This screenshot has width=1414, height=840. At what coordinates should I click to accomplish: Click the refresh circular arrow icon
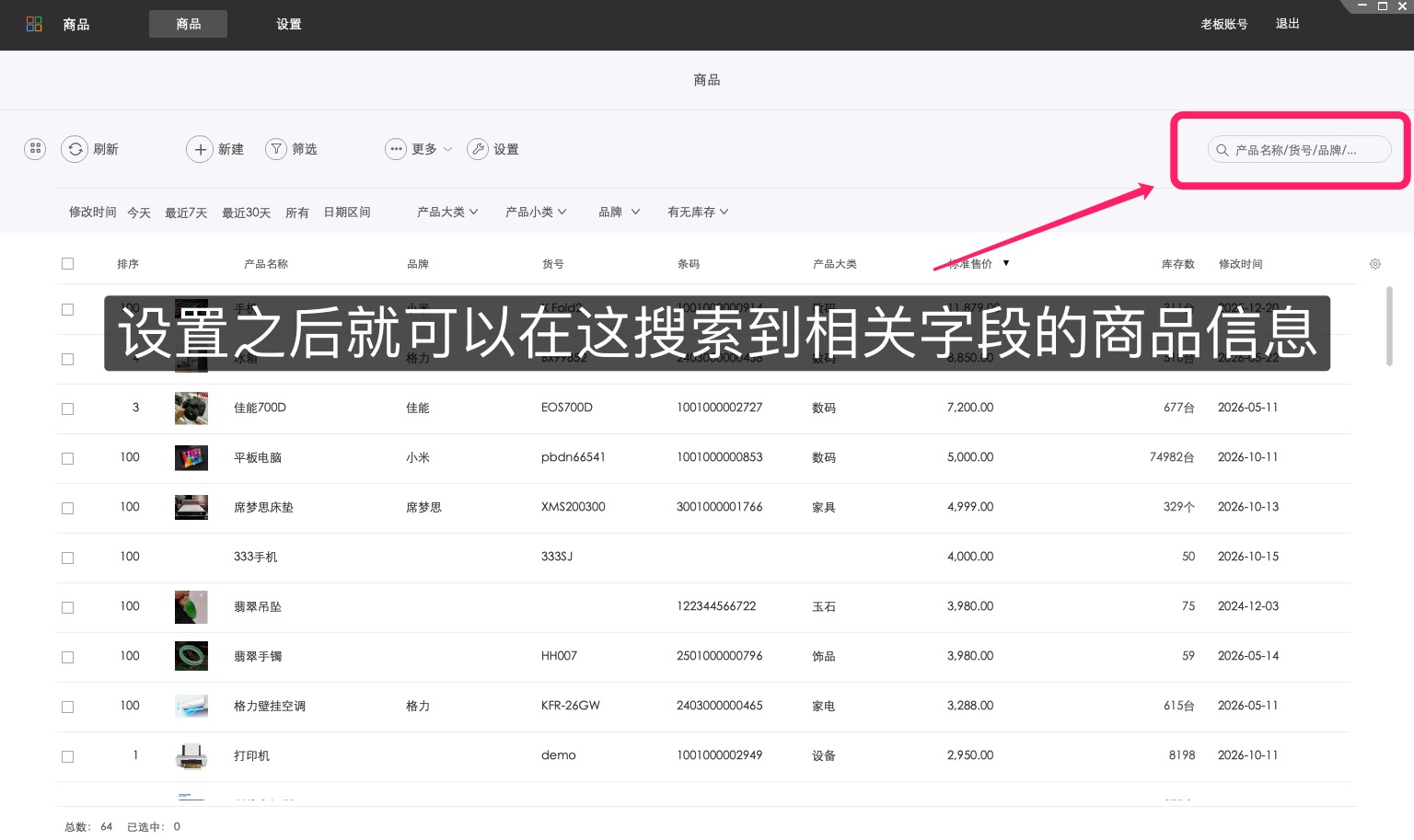(x=75, y=149)
